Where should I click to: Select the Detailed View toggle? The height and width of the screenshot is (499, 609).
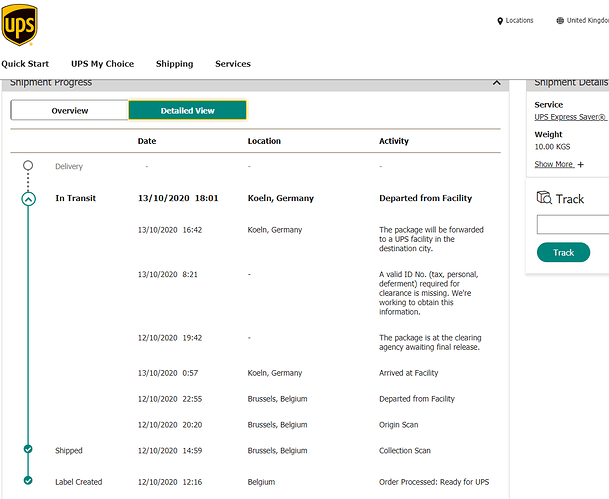187,111
